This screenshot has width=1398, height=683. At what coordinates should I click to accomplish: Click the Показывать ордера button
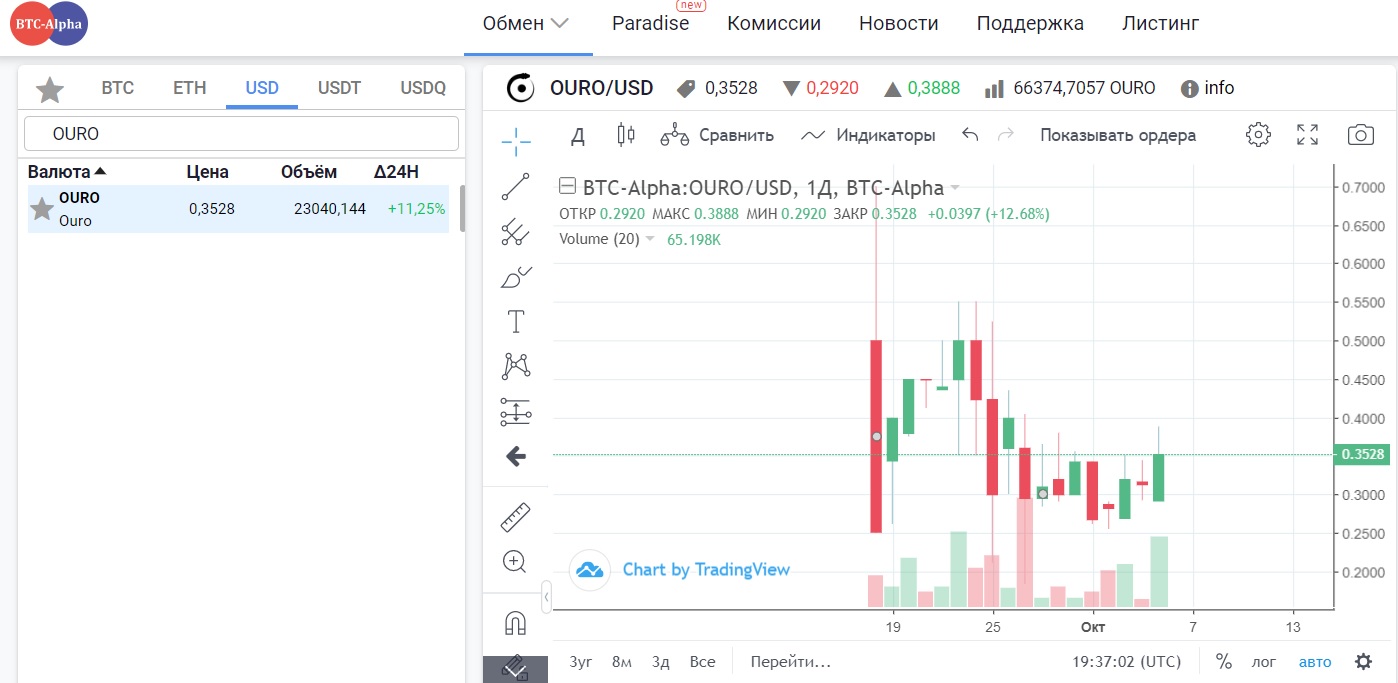1117,135
